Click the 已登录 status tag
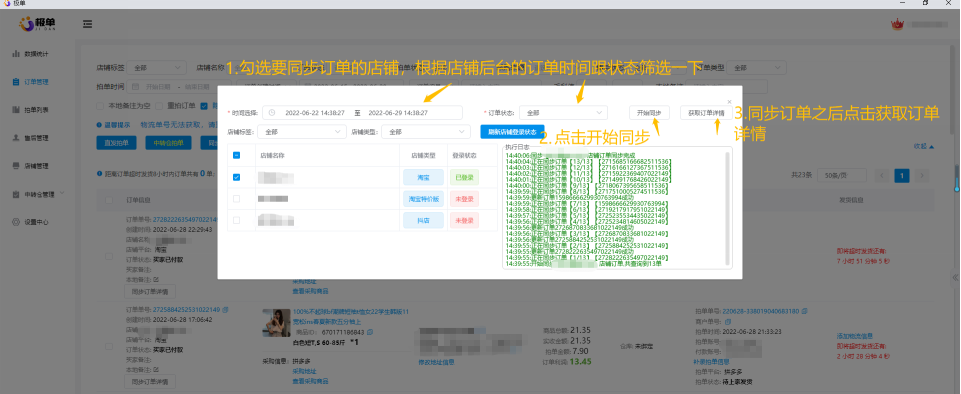961x394 pixels. pyautogui.click(x=464, y=178)
